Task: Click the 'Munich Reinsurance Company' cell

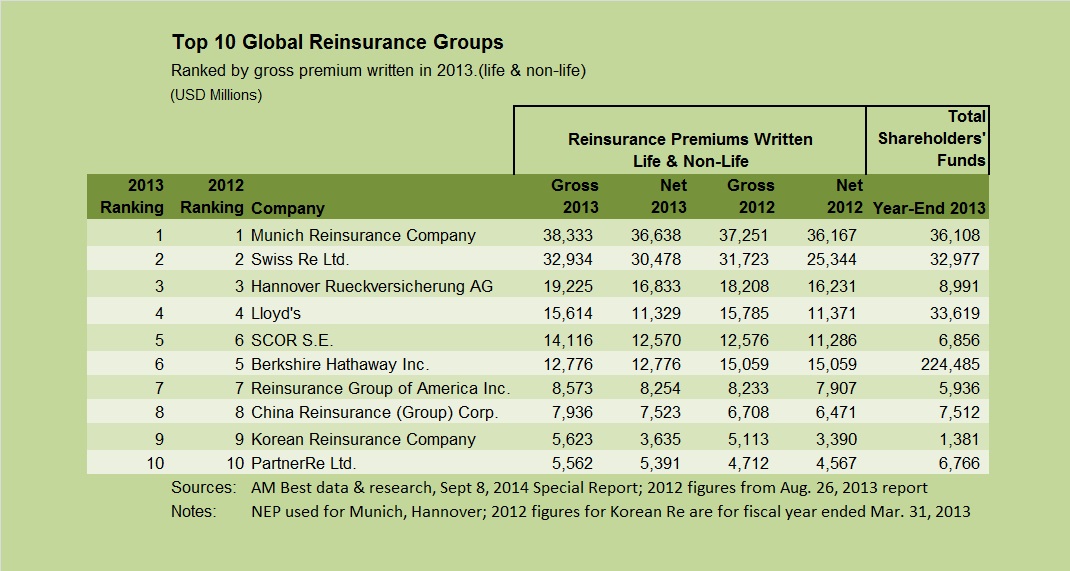Action: [x=363, y=235]
